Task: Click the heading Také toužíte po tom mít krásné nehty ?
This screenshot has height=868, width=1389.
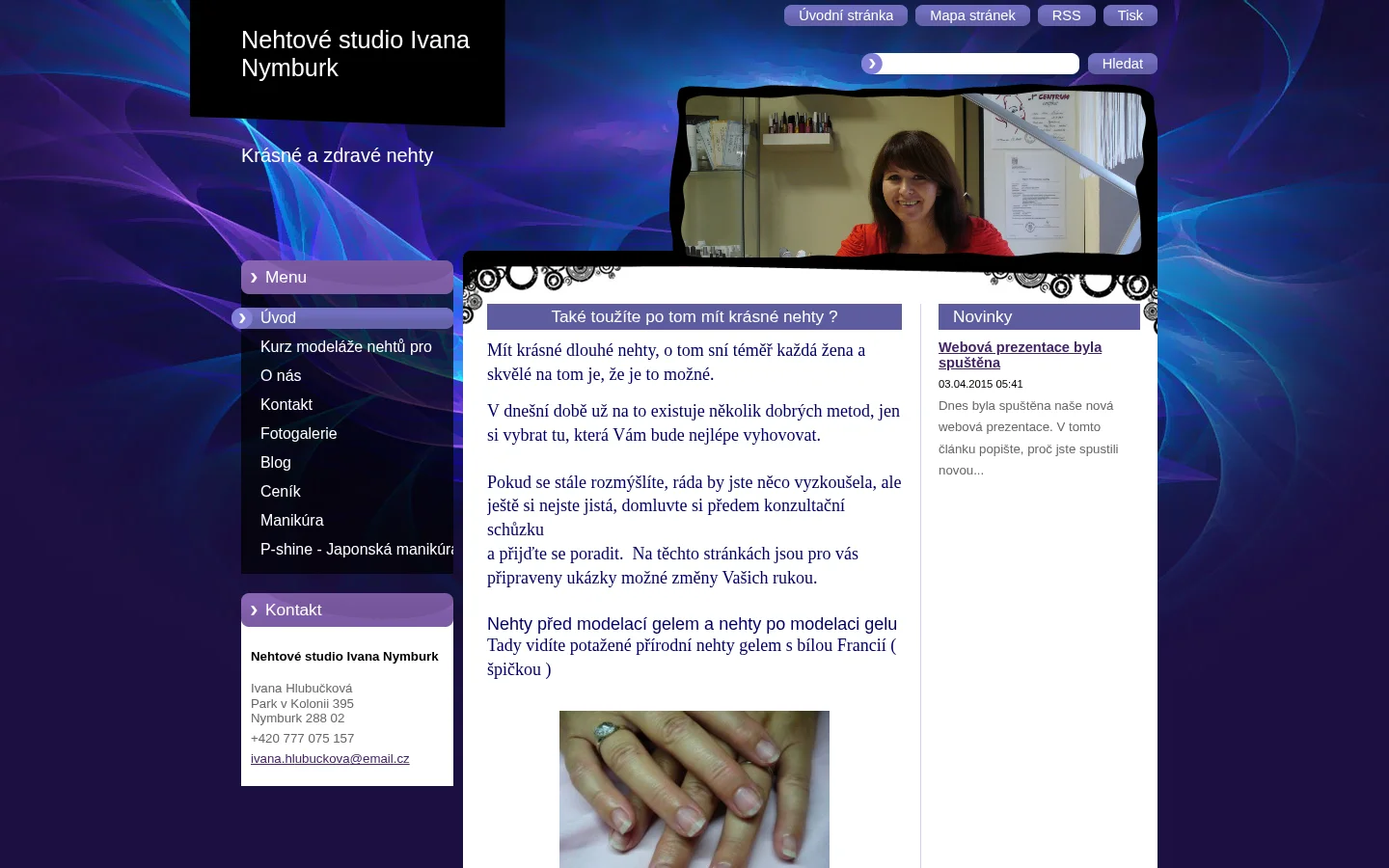Action: [x=694, y=316]
